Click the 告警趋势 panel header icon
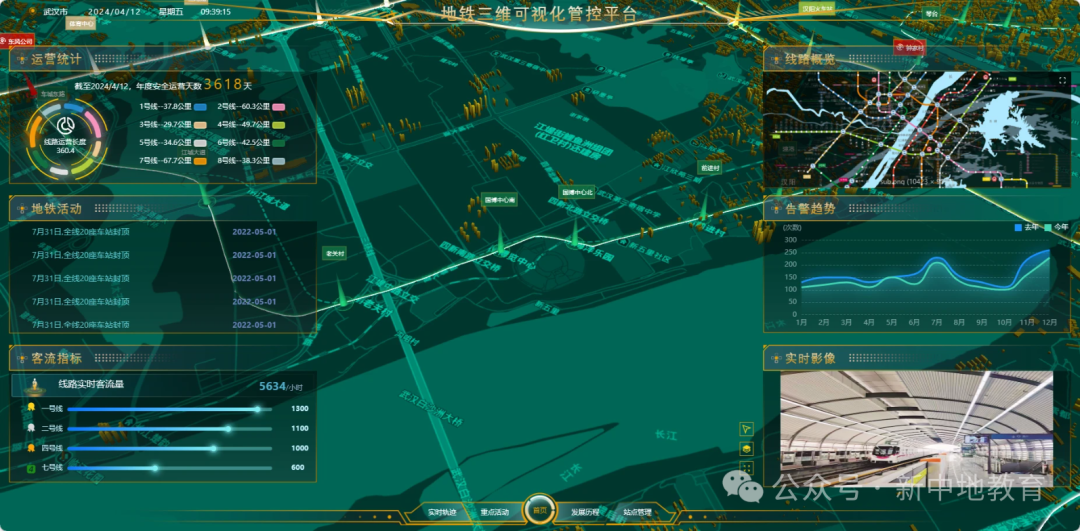This screenshot has height=531, width=1080. click(x=775, y=209)
